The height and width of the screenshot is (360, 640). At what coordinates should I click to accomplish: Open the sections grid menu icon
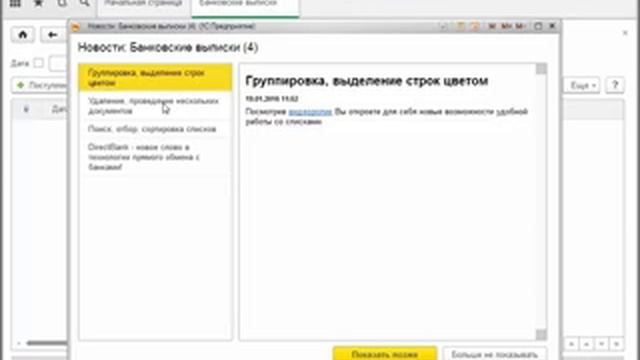(15, 3)
